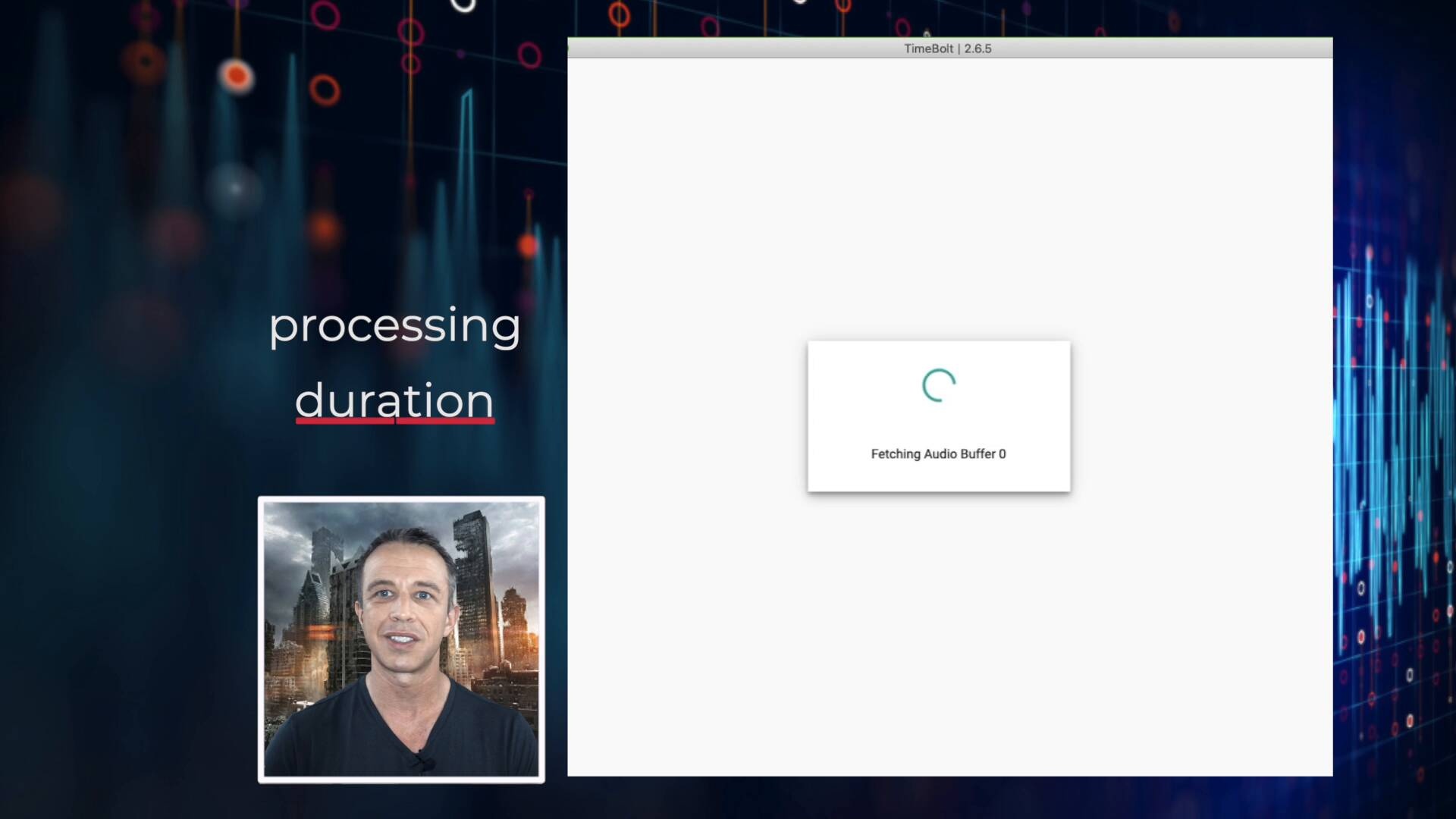Click the bottom border of the presenter thumbnail
The height and width of the screenshot is (819, 1456).
[401, 779]
